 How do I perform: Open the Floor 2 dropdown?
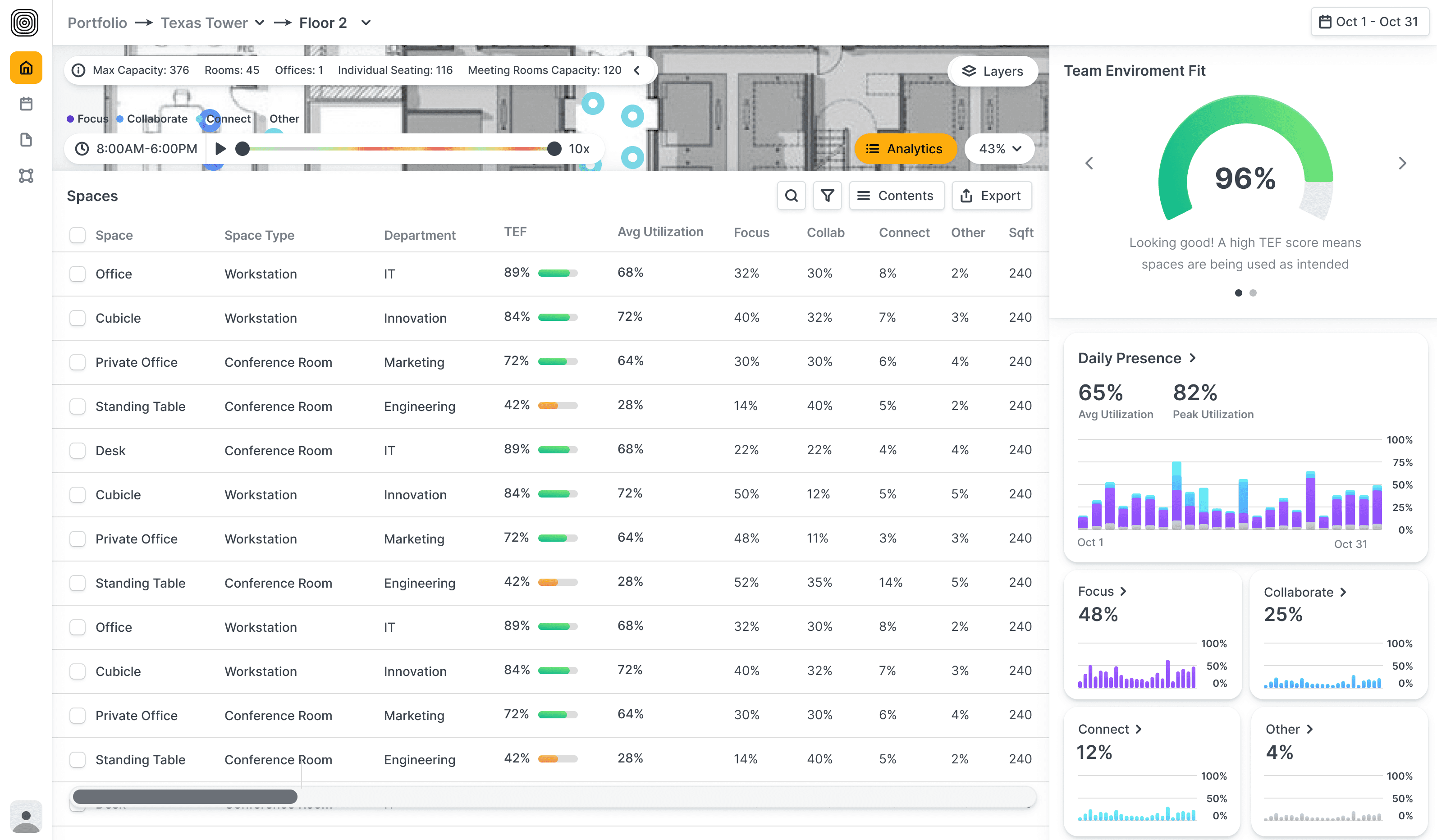pyautogui.click(x=366, y=23)
